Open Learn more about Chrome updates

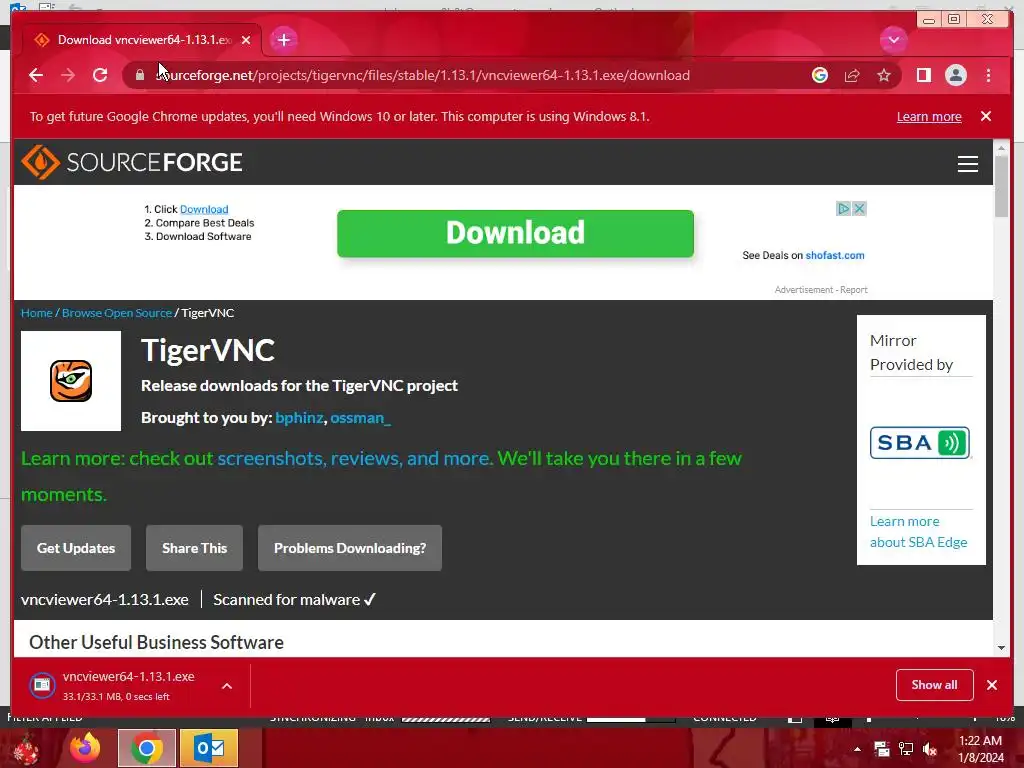coord(929,116)
